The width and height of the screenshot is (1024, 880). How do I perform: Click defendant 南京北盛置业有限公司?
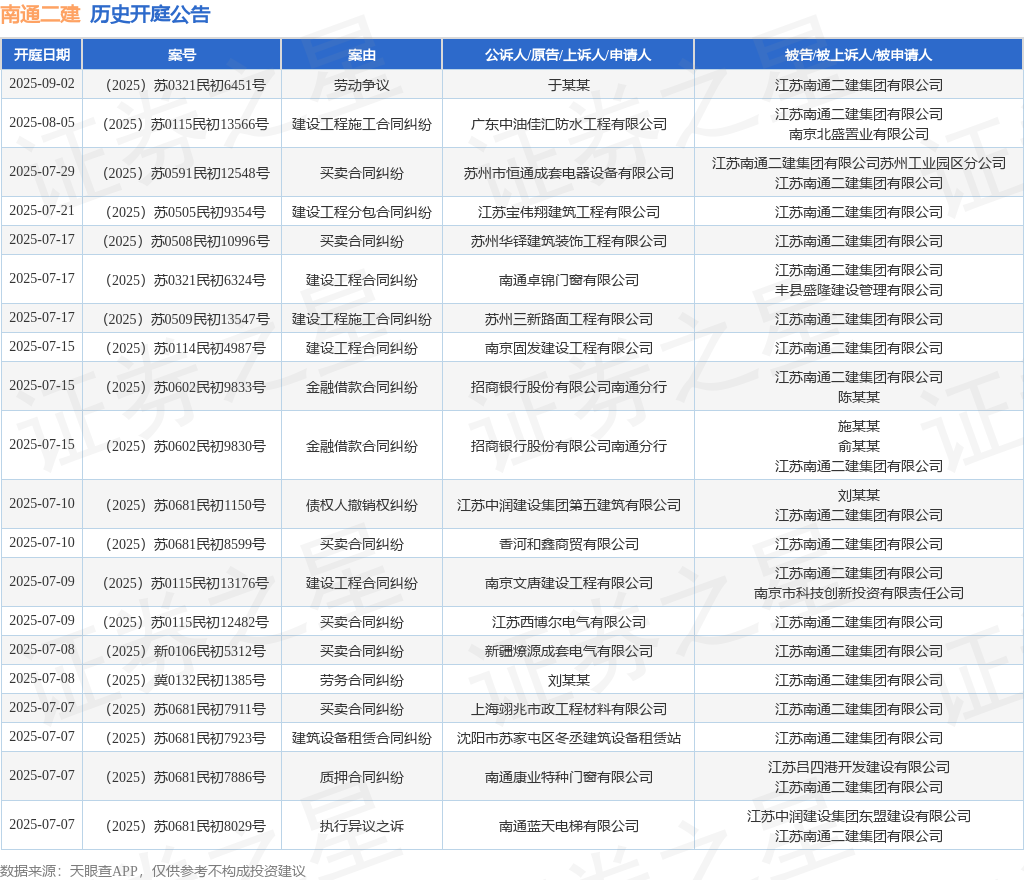[x=859, y=134]
